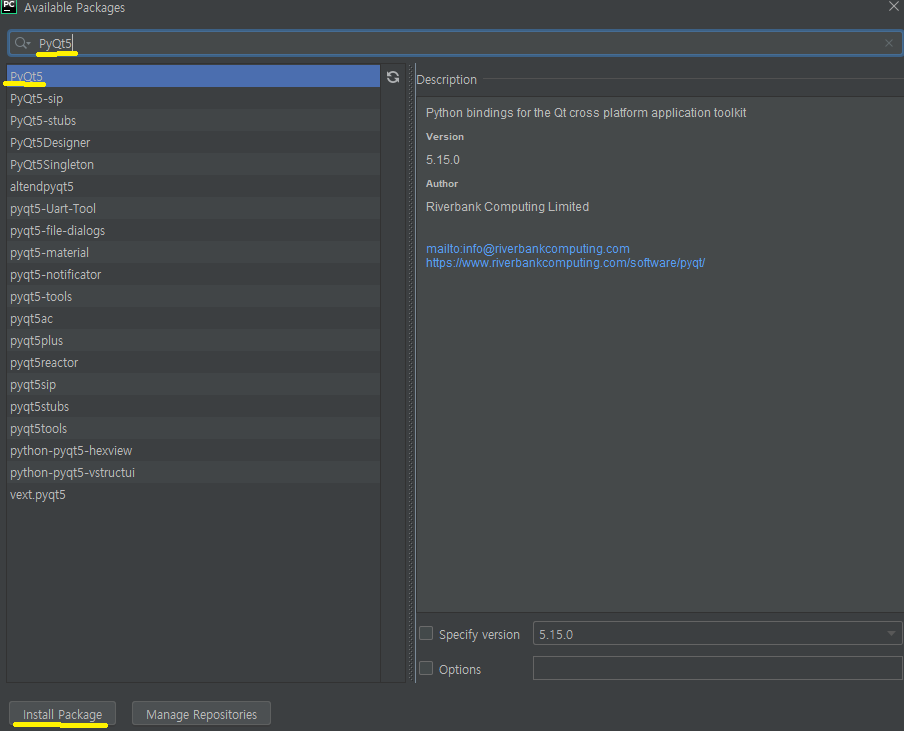The height and width of the screenshot is (731, 904).
Task: Open the riverbankcomputing.com/software/pyqt link
Action: point(565,263)
